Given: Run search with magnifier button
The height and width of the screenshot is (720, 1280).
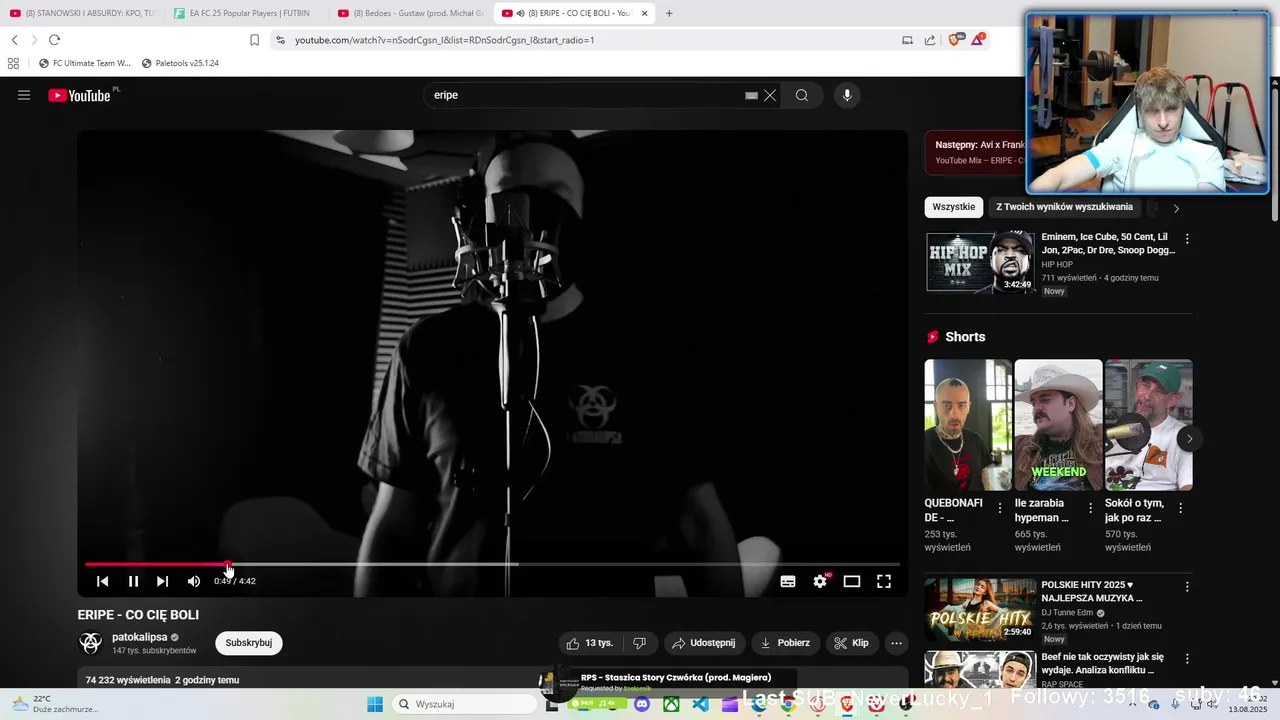Looking at the screenshot, I should [802, 95].
